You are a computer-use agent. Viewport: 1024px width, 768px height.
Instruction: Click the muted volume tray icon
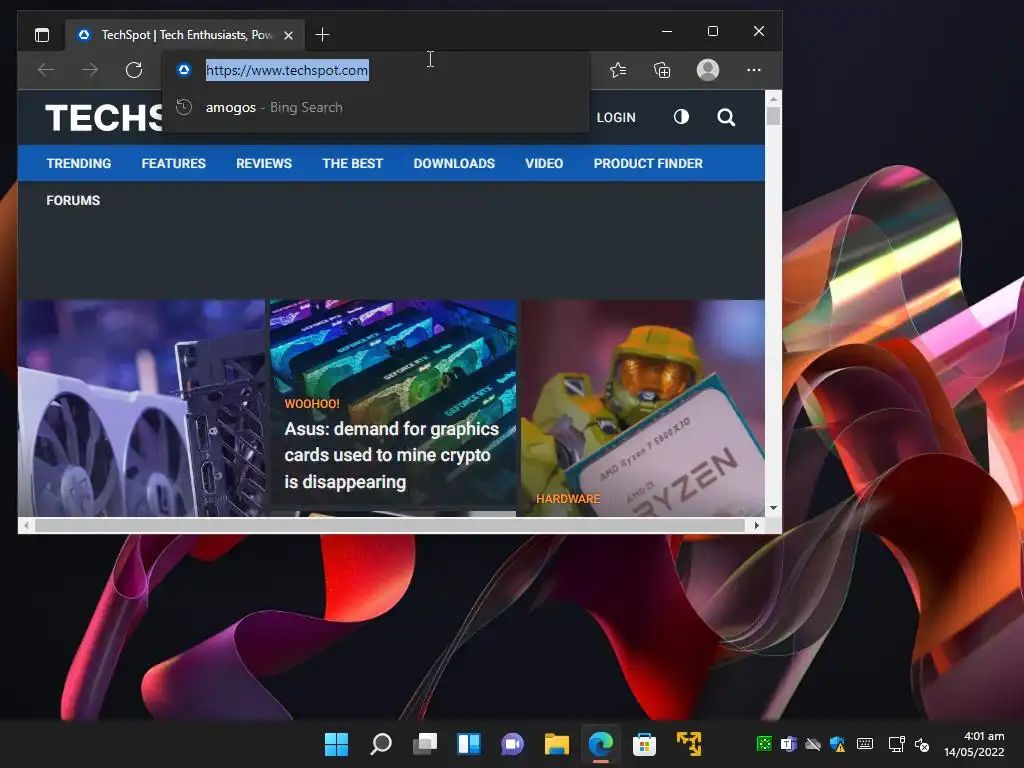[x=922, y=744]
